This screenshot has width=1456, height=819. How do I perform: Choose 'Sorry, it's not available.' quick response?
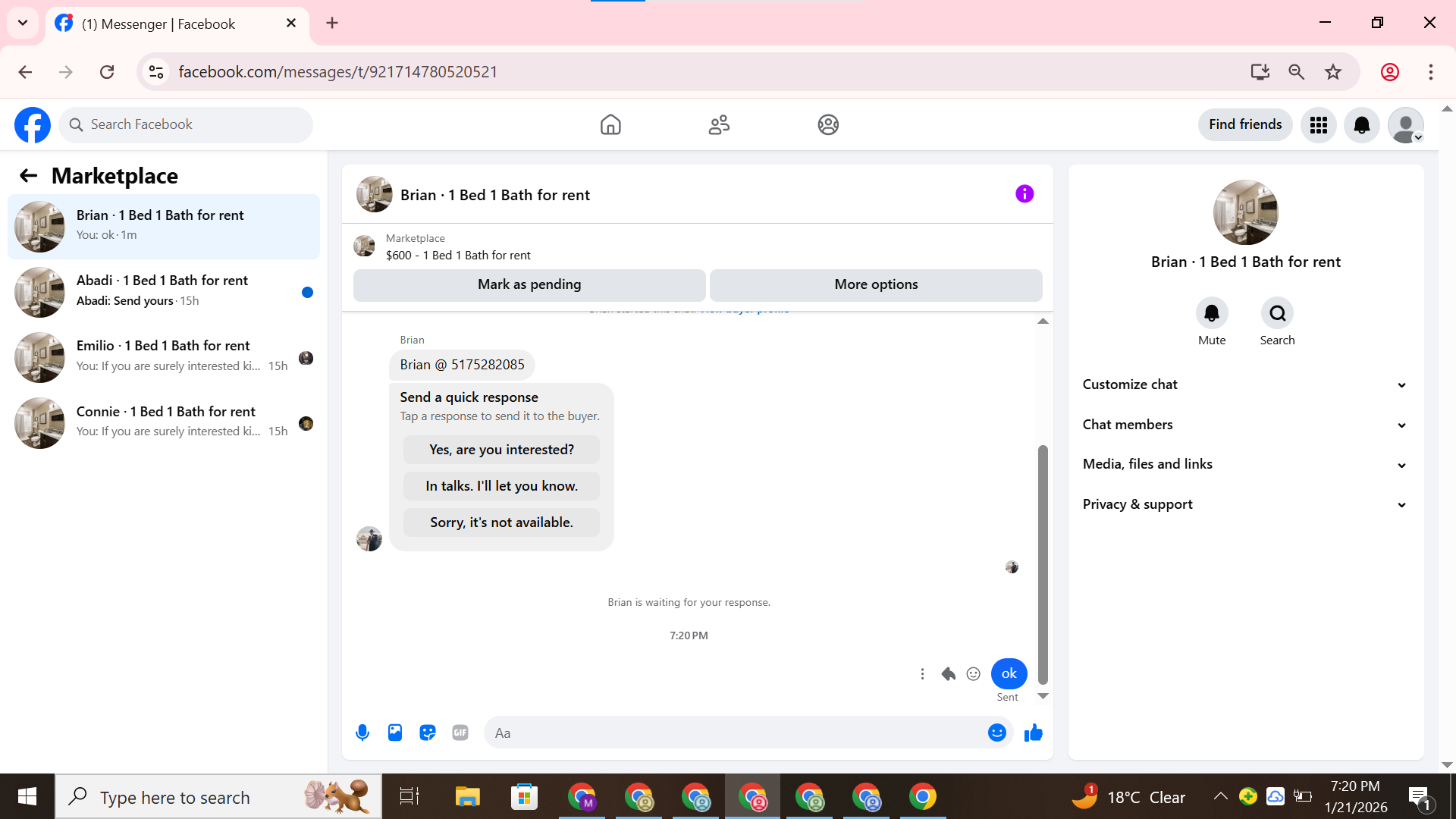pyautogui.click(x=501, y=522)
